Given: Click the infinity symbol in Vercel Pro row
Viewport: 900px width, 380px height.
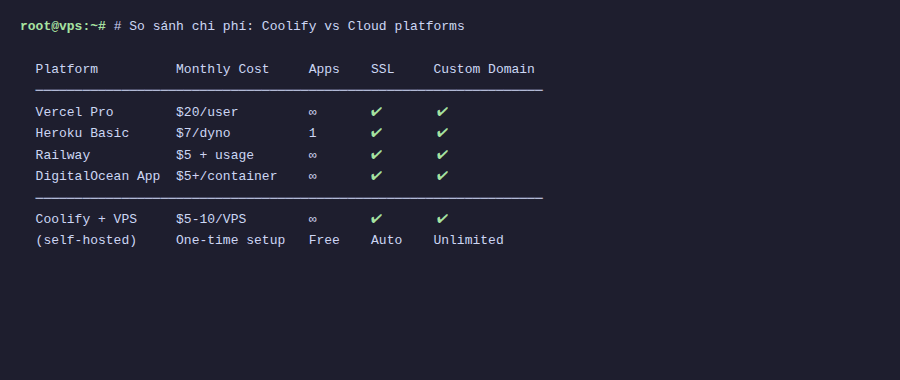Looking at the screenshot, I should pyautogui.click(x=313, y=113).
